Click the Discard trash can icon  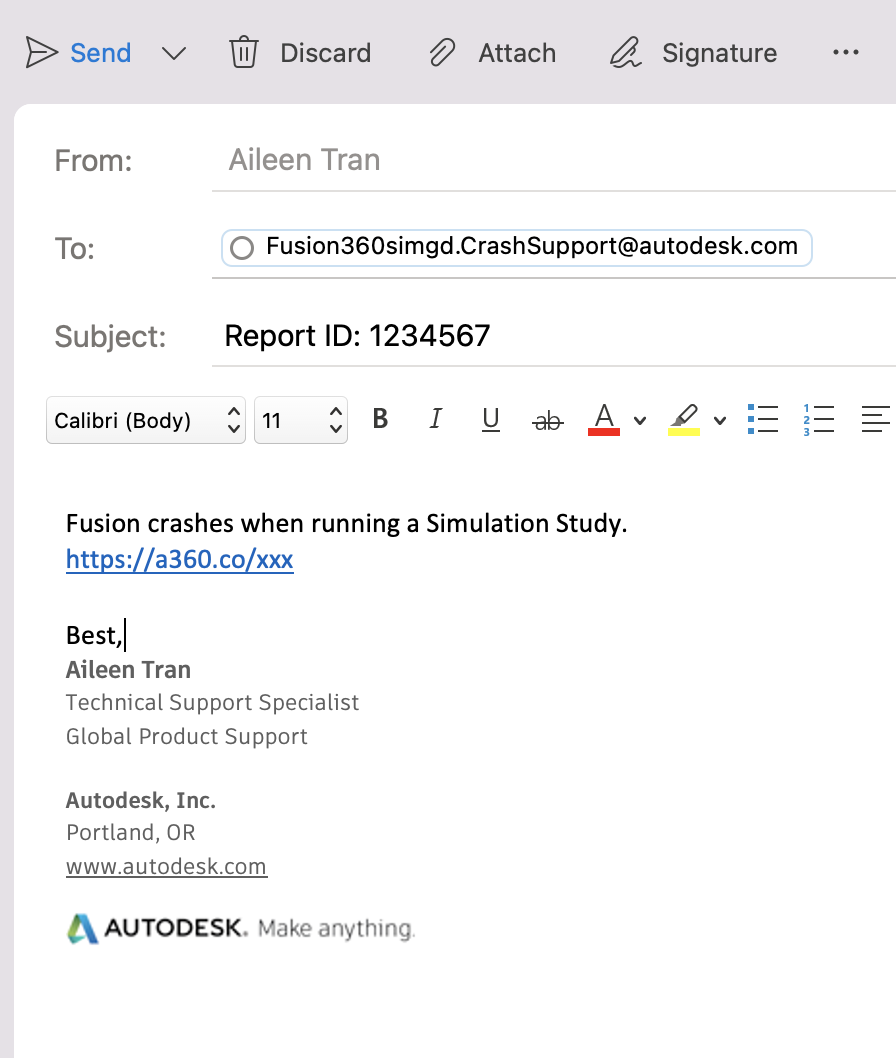[x=244, y=52]
